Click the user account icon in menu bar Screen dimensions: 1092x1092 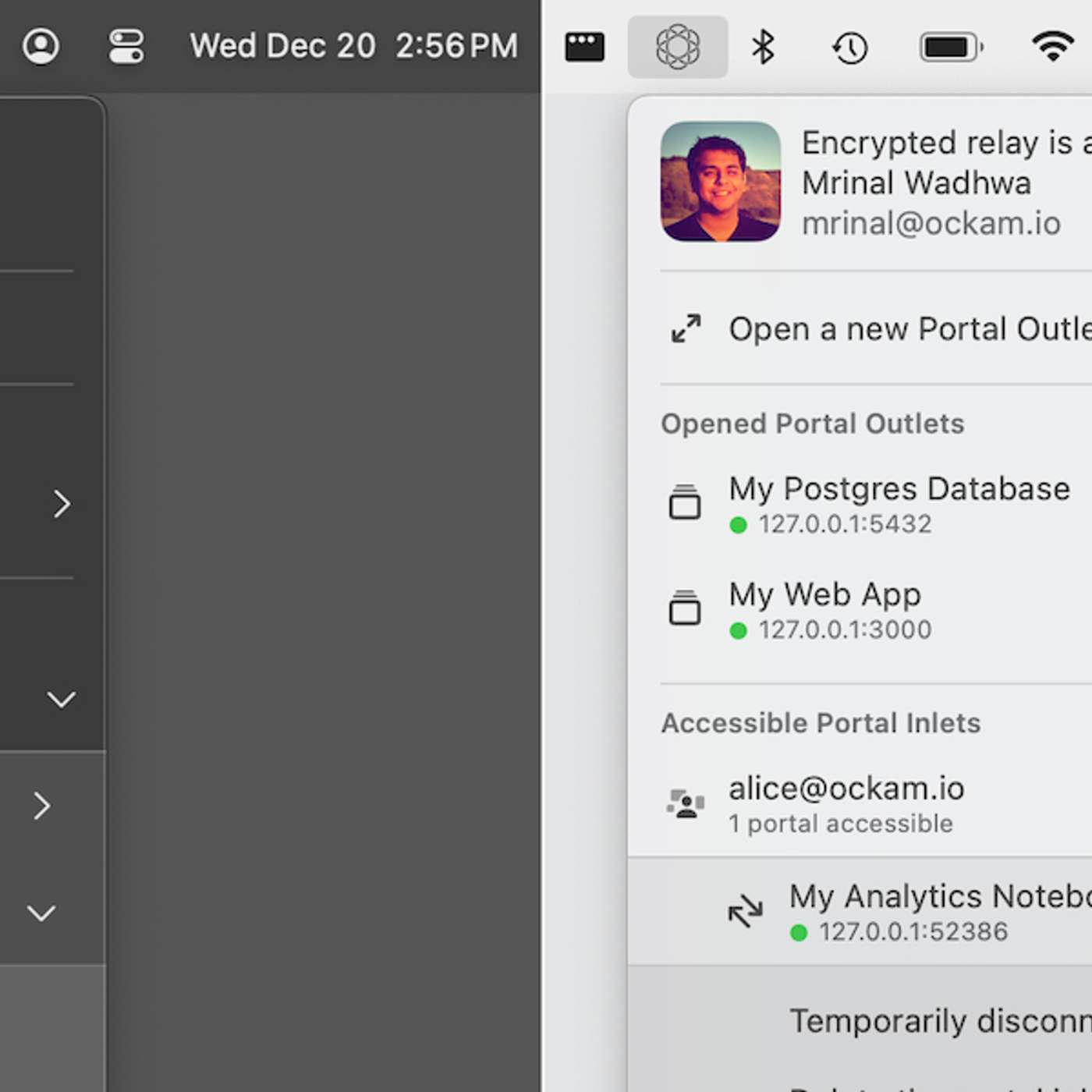coord(41,46)
